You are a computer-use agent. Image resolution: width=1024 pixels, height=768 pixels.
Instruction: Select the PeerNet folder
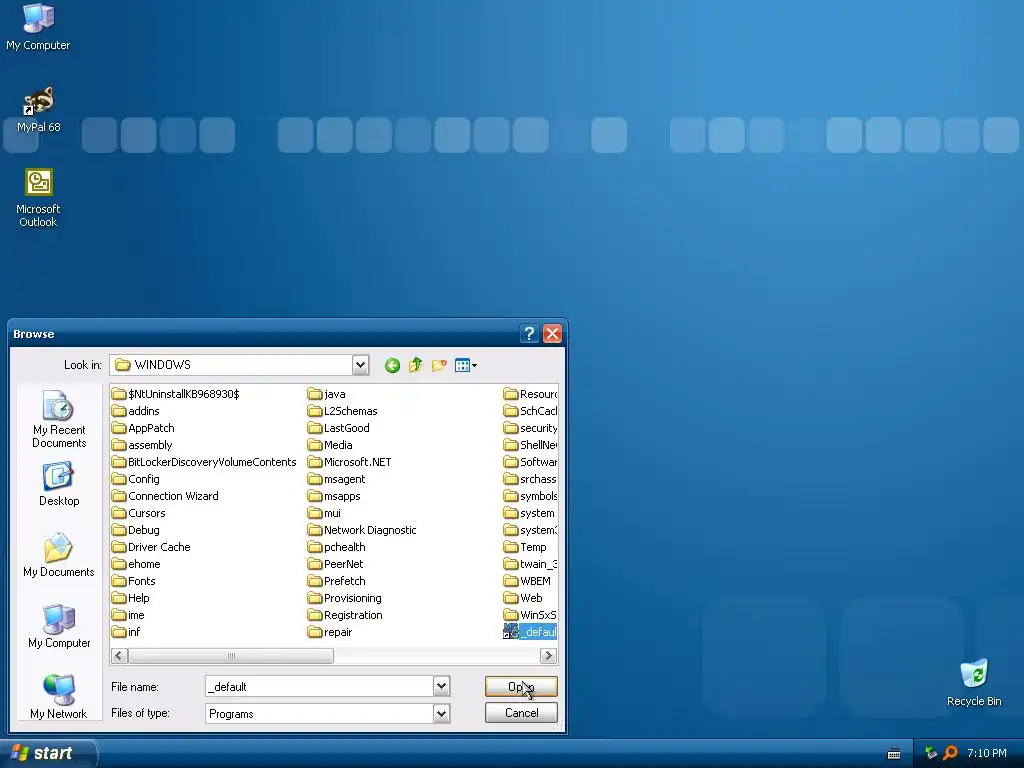point(336,564)
